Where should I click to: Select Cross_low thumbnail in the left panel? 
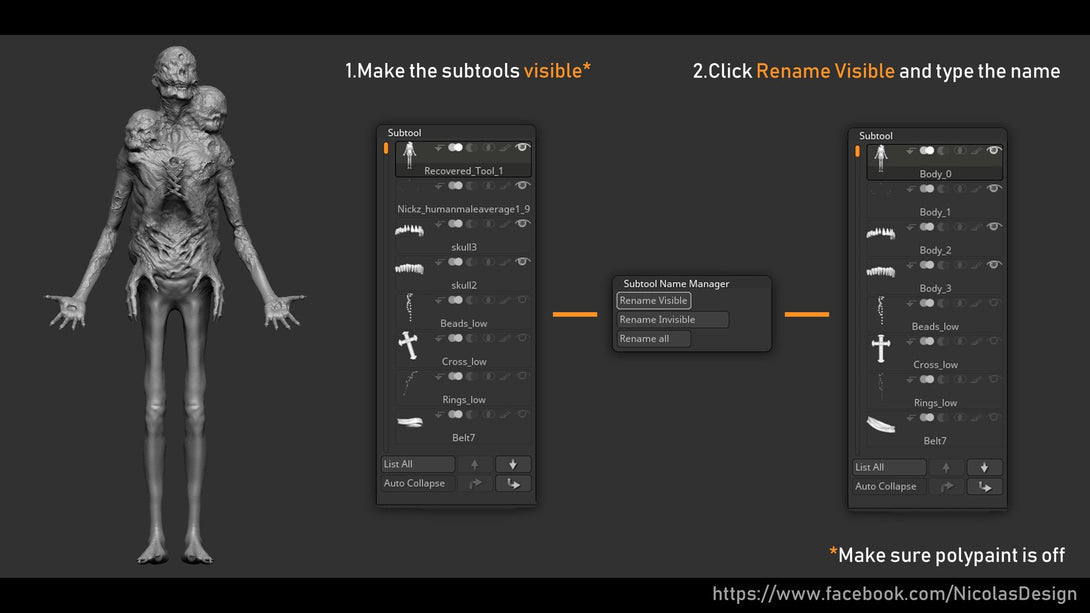(408, 345)
